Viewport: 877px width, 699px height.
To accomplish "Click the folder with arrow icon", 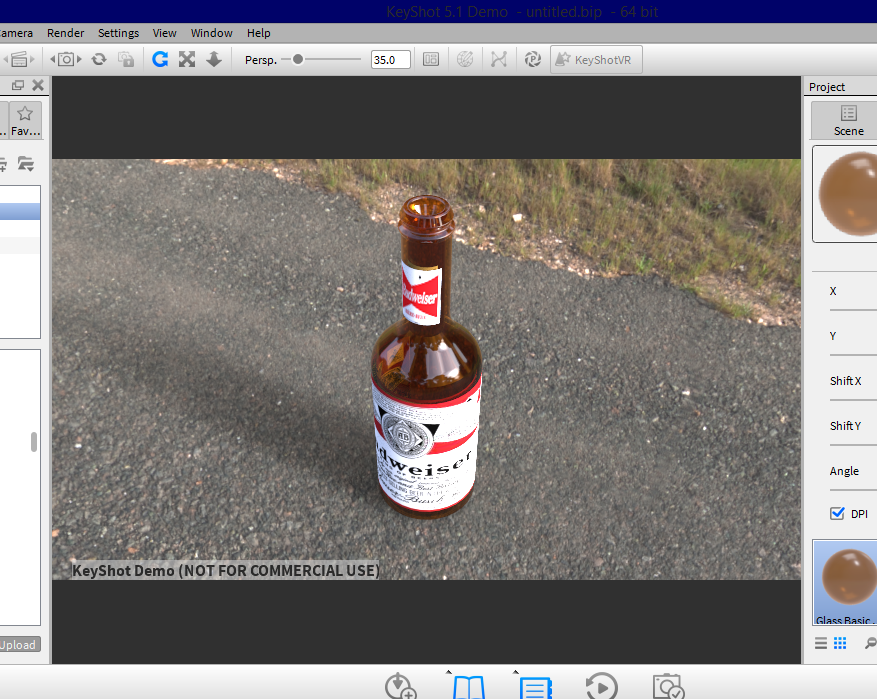I will tap(26, 164).
